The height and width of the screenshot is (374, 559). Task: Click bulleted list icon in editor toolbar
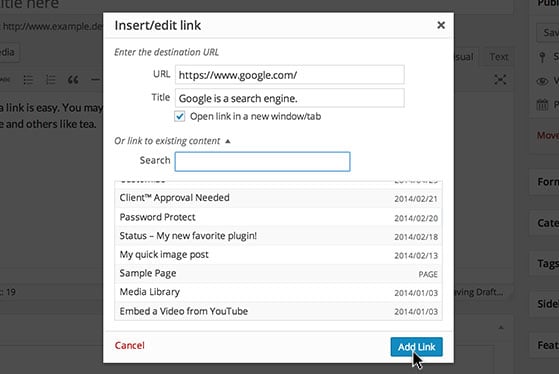click(28, 80)
